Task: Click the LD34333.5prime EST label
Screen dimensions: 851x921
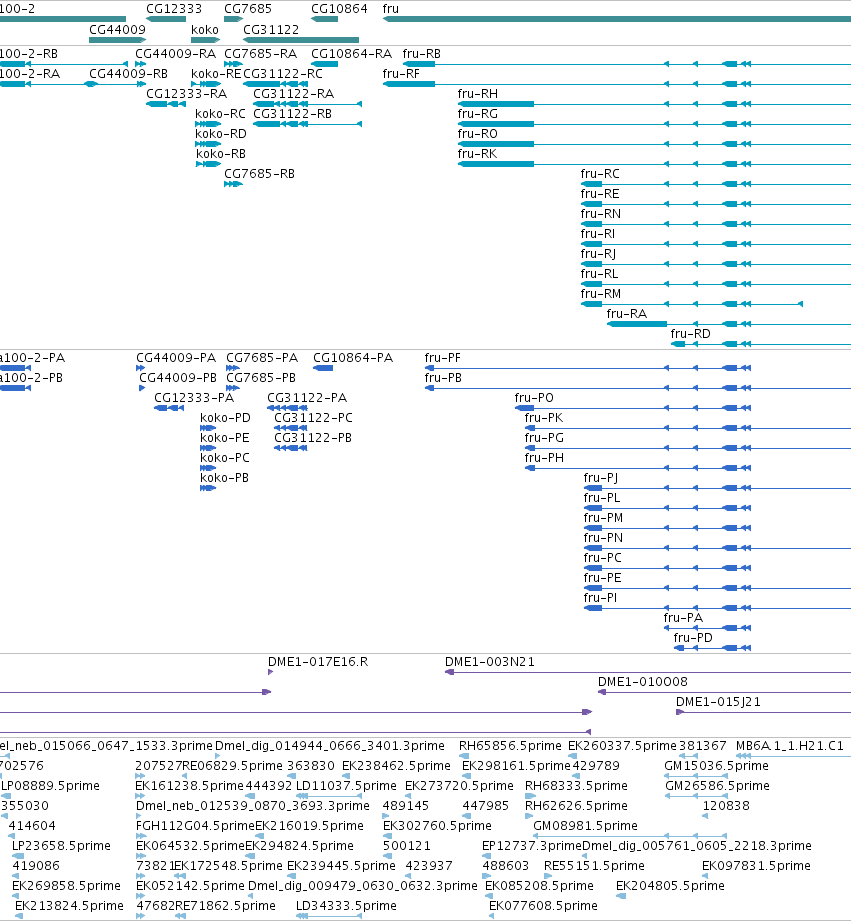Action: point(347,906)
